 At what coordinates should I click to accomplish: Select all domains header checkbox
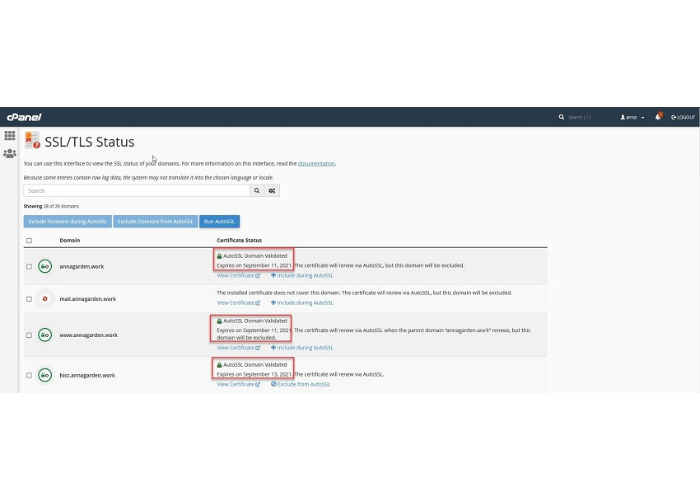coord(29,240)
